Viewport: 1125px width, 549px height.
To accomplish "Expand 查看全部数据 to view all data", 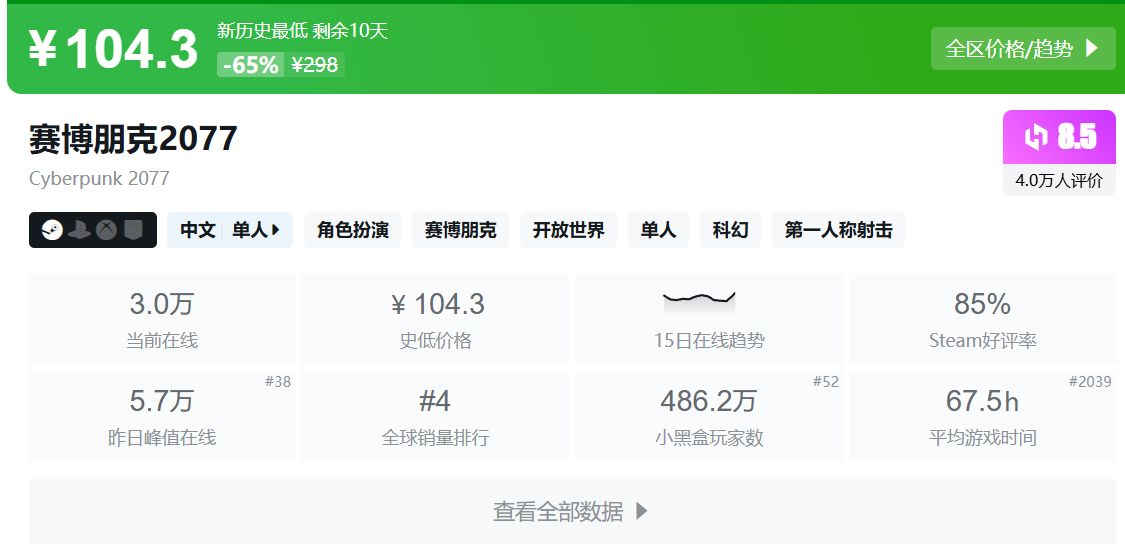I will 572,511.
